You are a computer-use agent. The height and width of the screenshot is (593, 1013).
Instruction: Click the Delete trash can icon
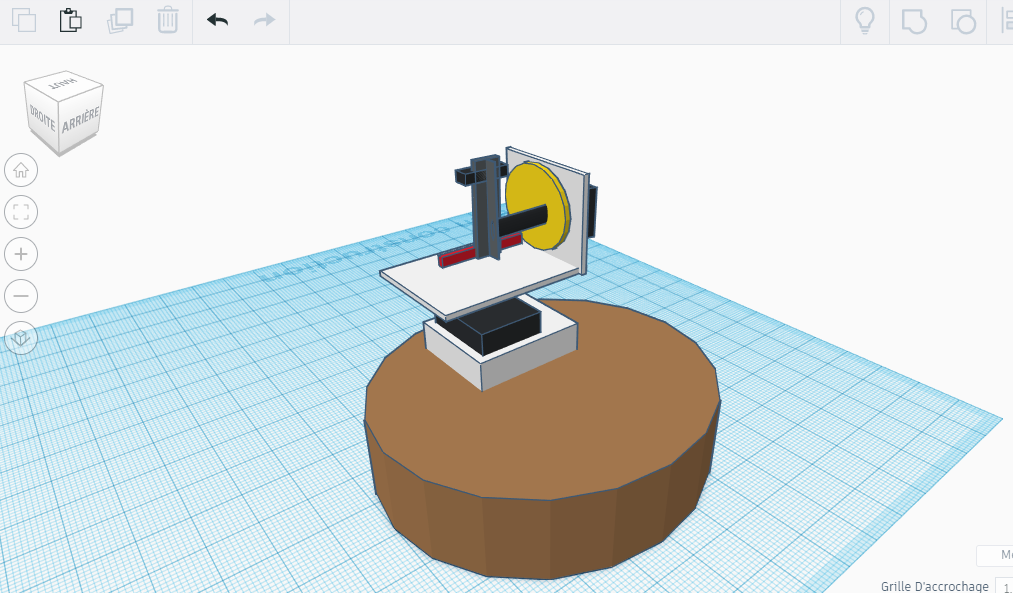[x=168, y=20]
